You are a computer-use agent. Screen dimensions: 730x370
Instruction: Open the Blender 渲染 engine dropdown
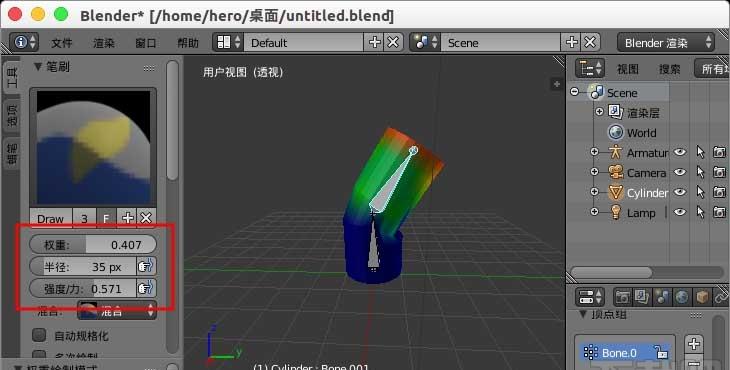pyautogui.click(x=666, y=43)
